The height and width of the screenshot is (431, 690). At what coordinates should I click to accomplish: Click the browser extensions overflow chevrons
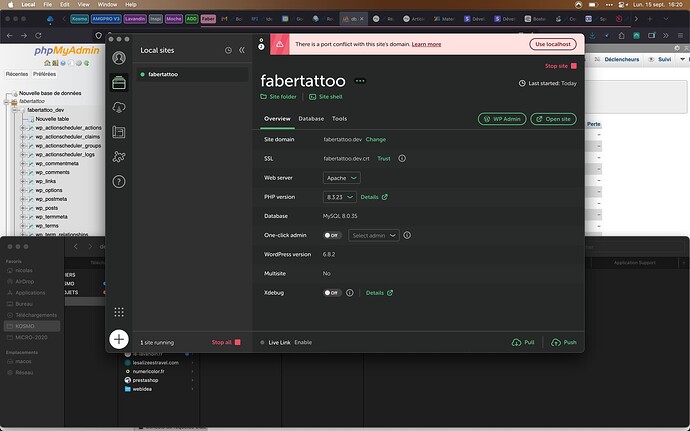666,35
